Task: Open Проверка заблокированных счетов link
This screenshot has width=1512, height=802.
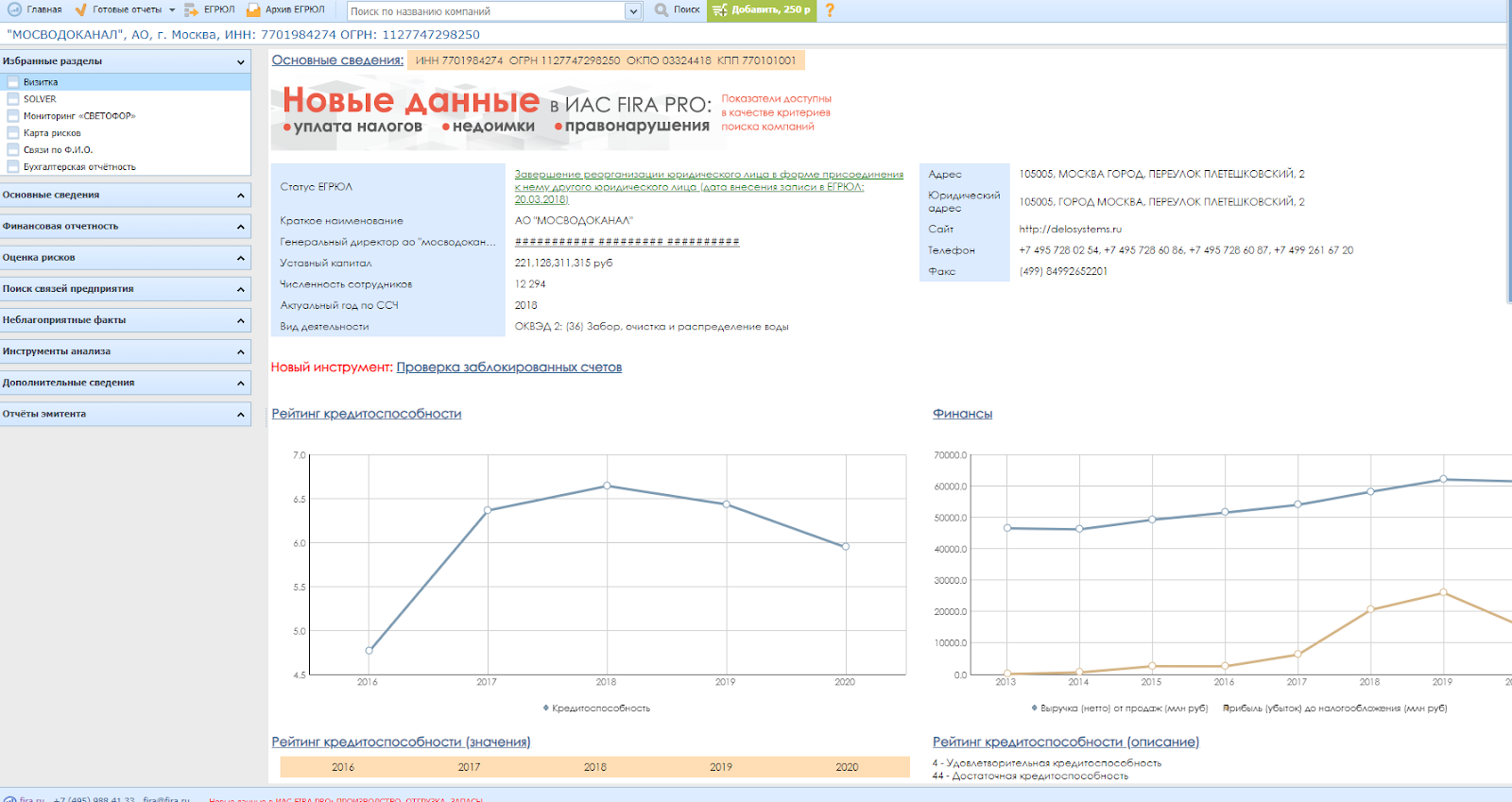Action: tap(508, 367)
